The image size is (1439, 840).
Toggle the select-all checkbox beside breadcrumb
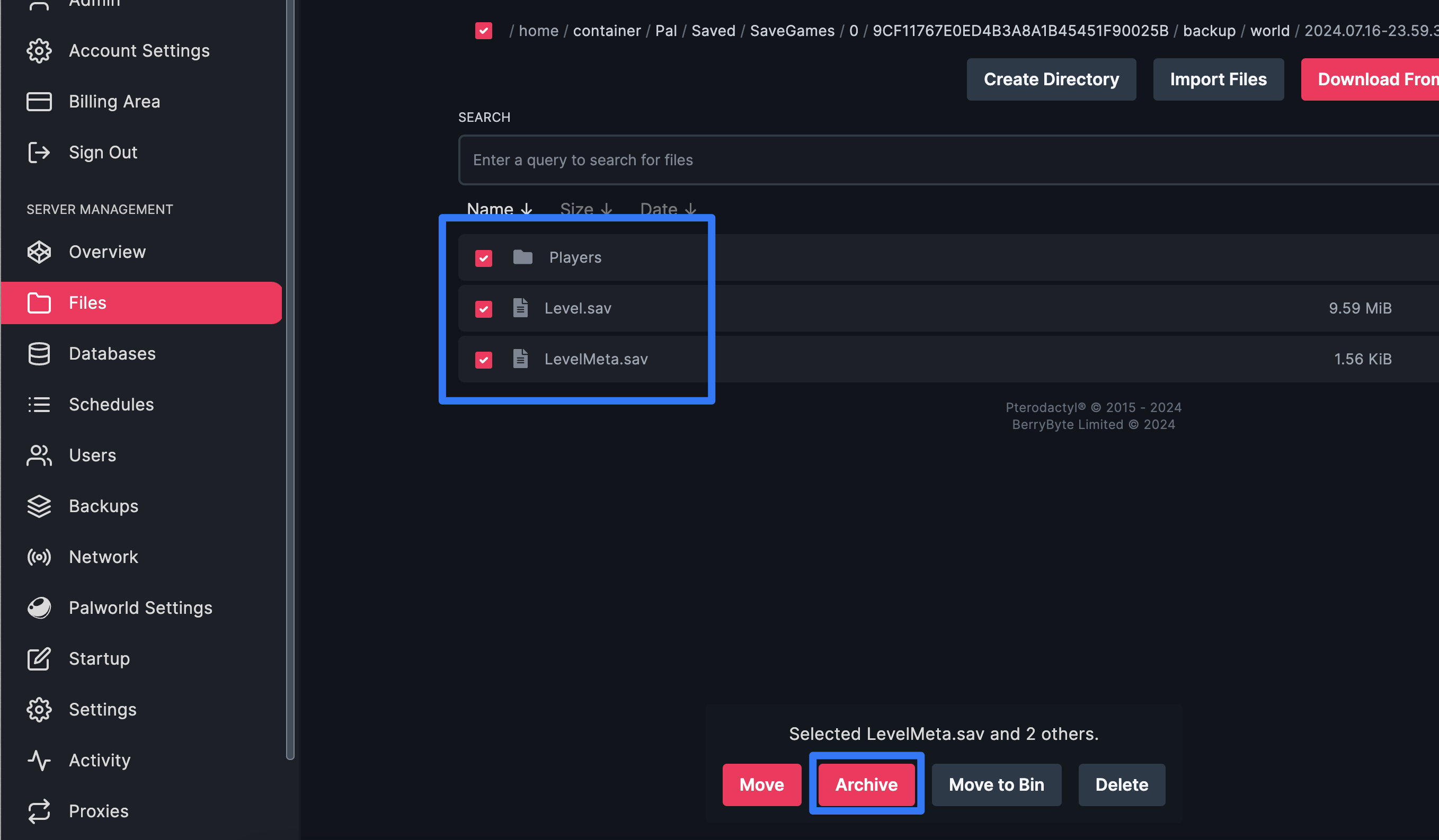tap(484, 30)
